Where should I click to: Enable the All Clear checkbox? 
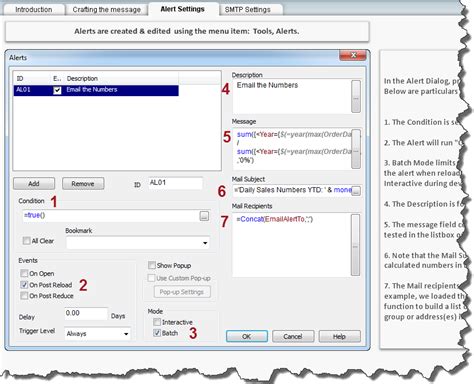(x=26, y=241)
